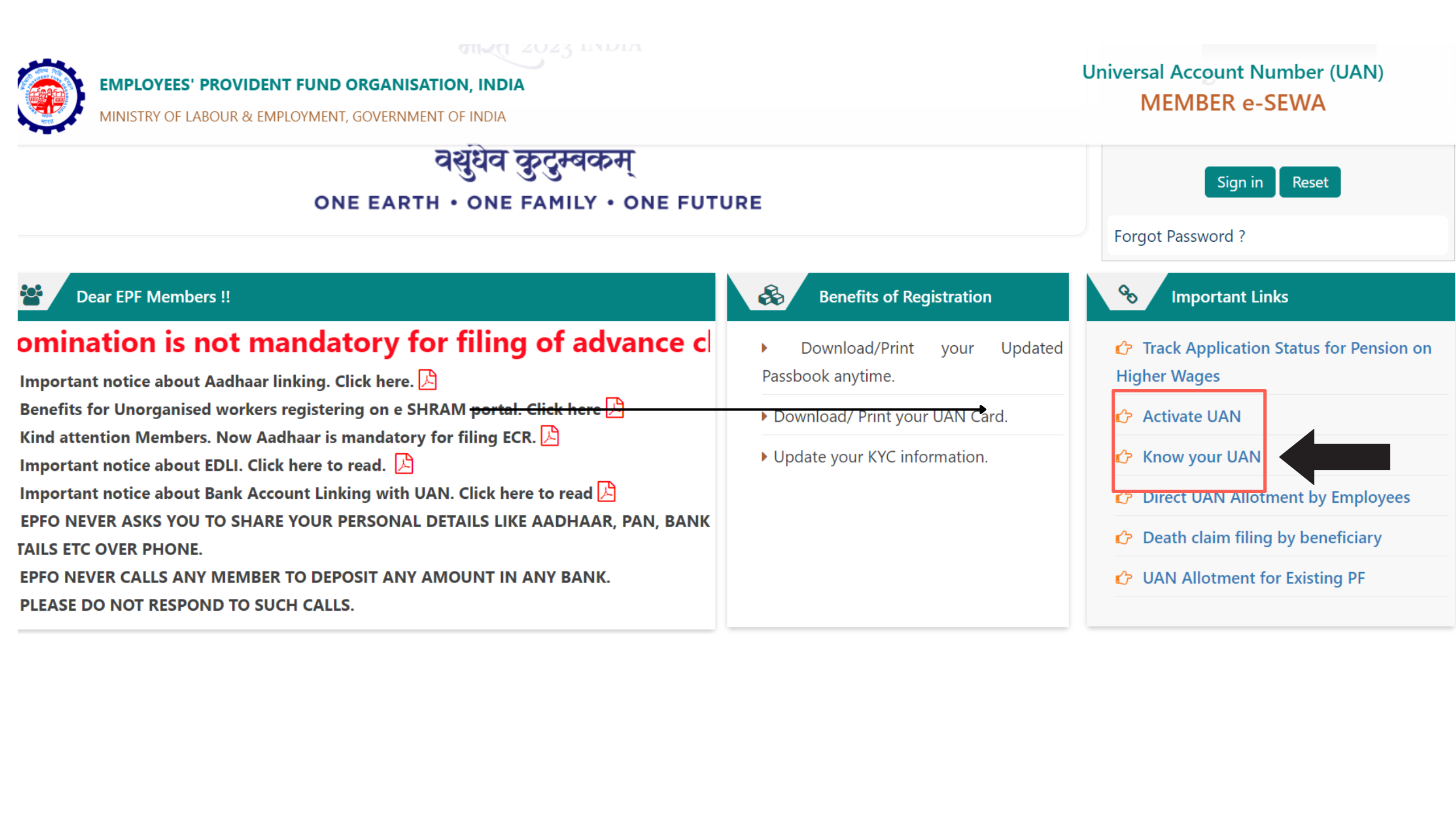1456x819 pixels.
Task: Click Universal Account Number (UAN) heading
Action: 1232,72
